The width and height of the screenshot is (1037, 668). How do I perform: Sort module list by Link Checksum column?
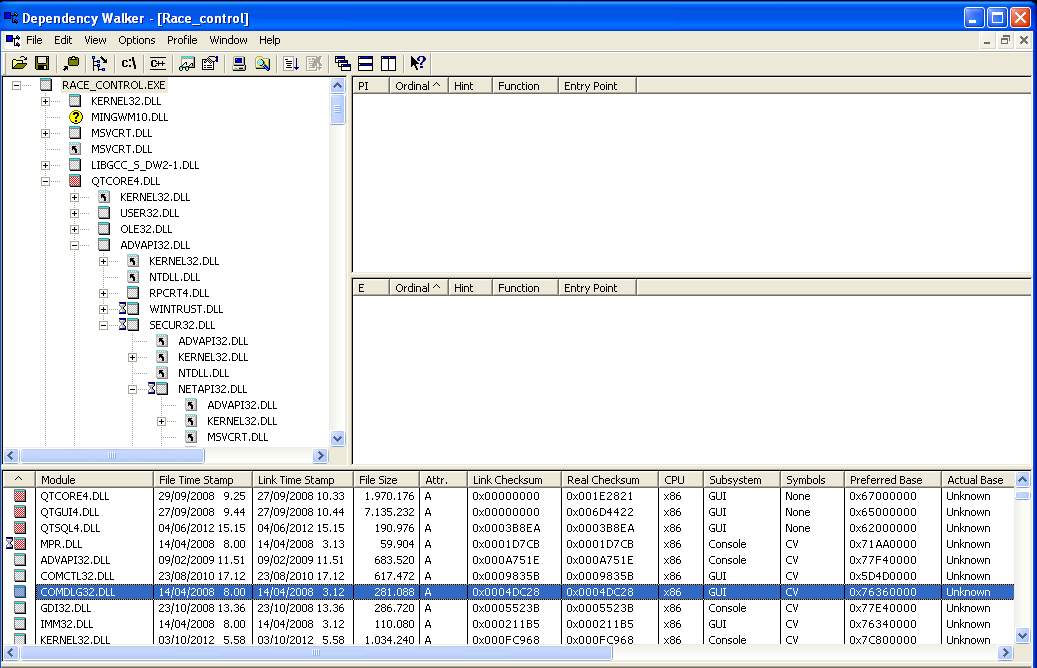tap(514, 480)
